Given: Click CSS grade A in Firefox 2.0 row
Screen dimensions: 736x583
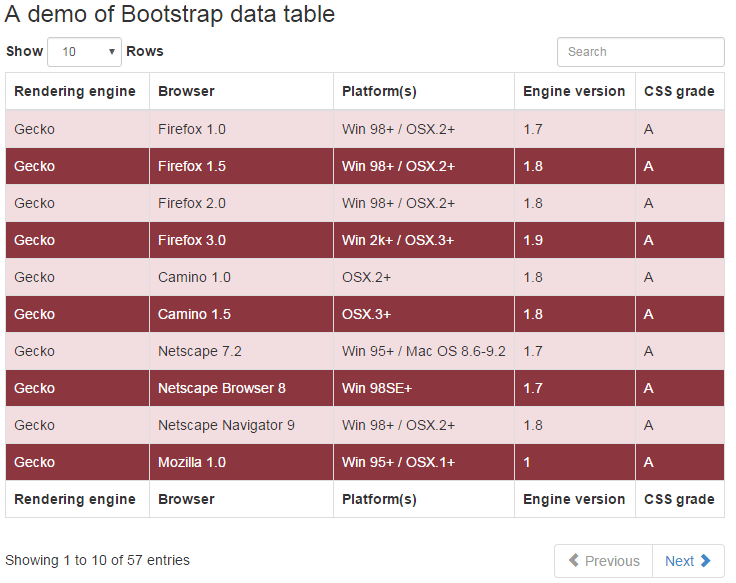Looking at the screenshot, I should tap(680, 203).
